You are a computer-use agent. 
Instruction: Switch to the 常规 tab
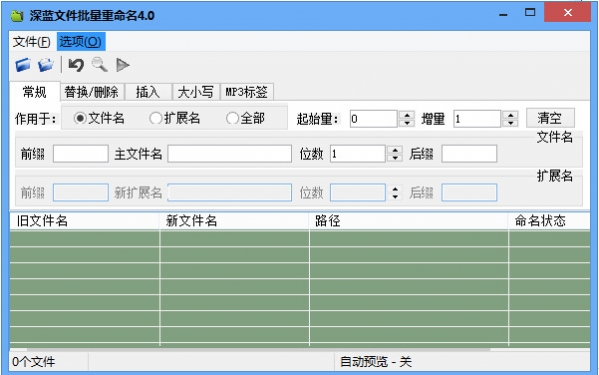34,92
